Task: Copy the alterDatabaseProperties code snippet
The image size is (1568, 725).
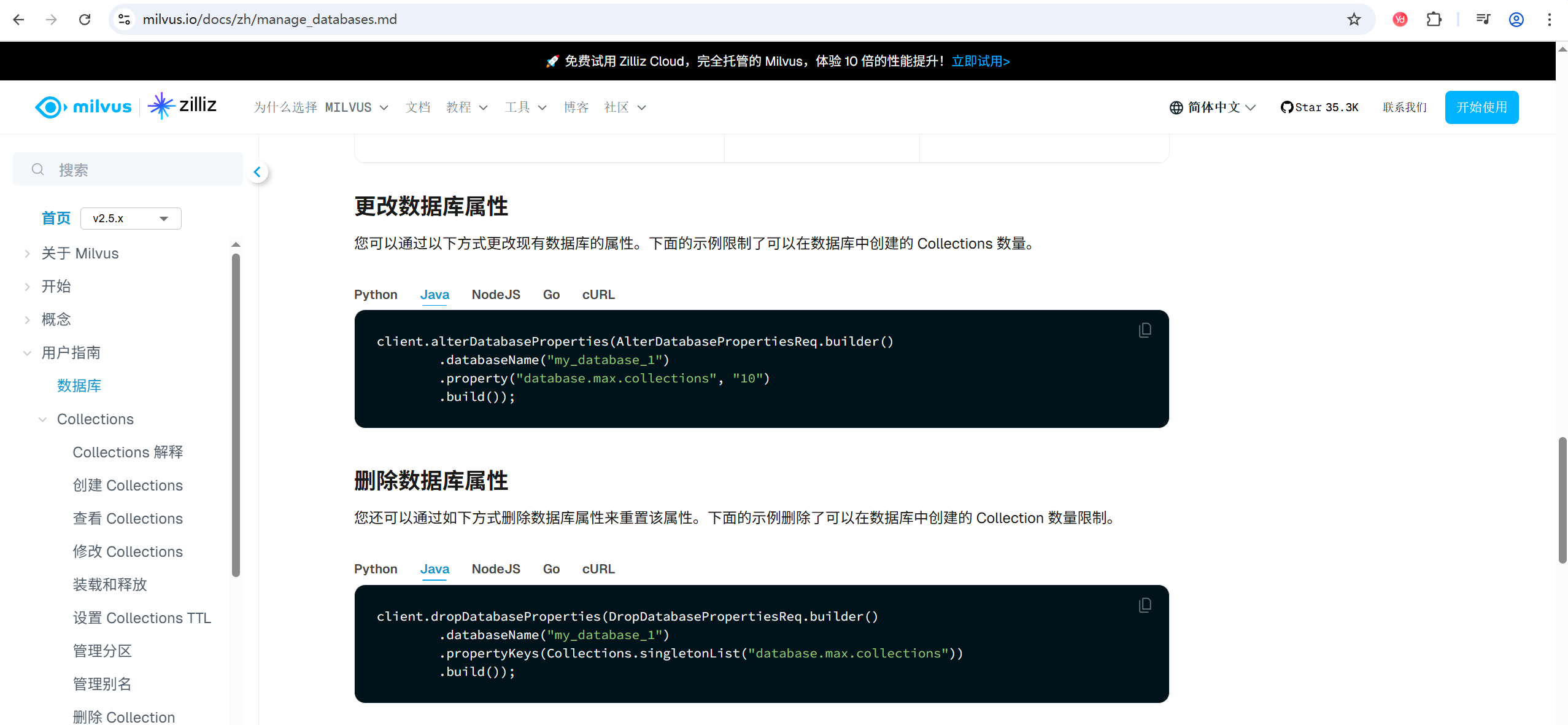Action: tap(1145, 330)
